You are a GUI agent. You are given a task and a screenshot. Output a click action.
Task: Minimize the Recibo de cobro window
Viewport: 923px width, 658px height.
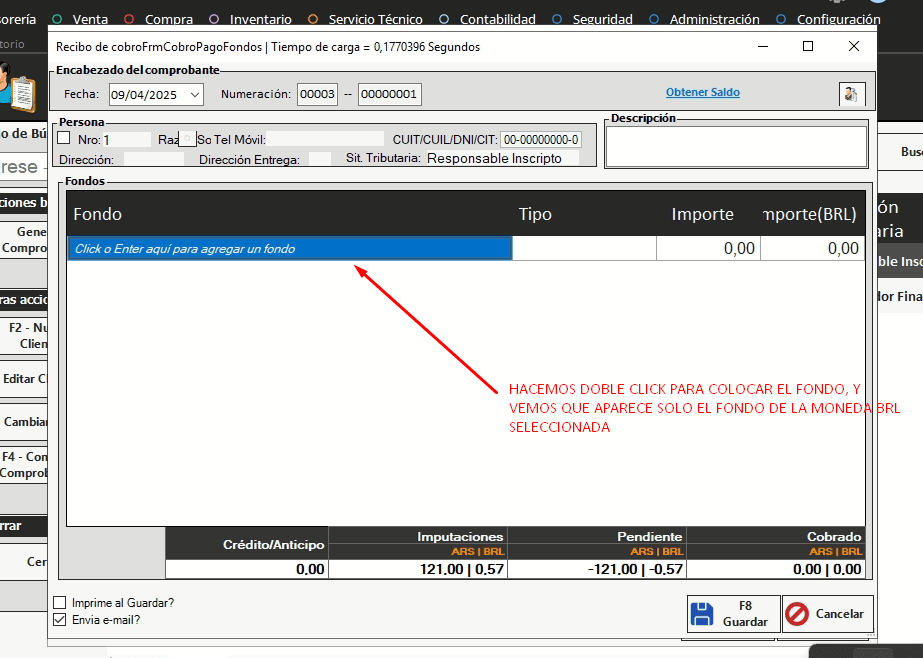point(763,46)
